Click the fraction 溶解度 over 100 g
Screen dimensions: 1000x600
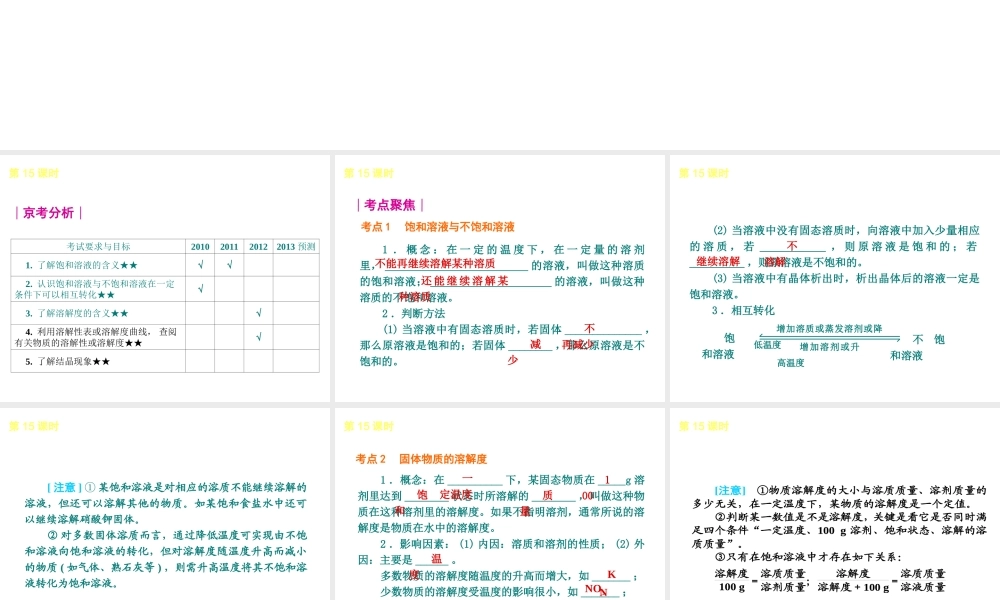[732, 580]
